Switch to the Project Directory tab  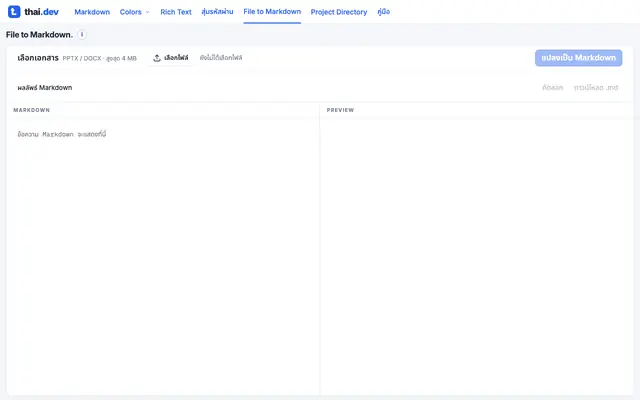click(339, 12)
